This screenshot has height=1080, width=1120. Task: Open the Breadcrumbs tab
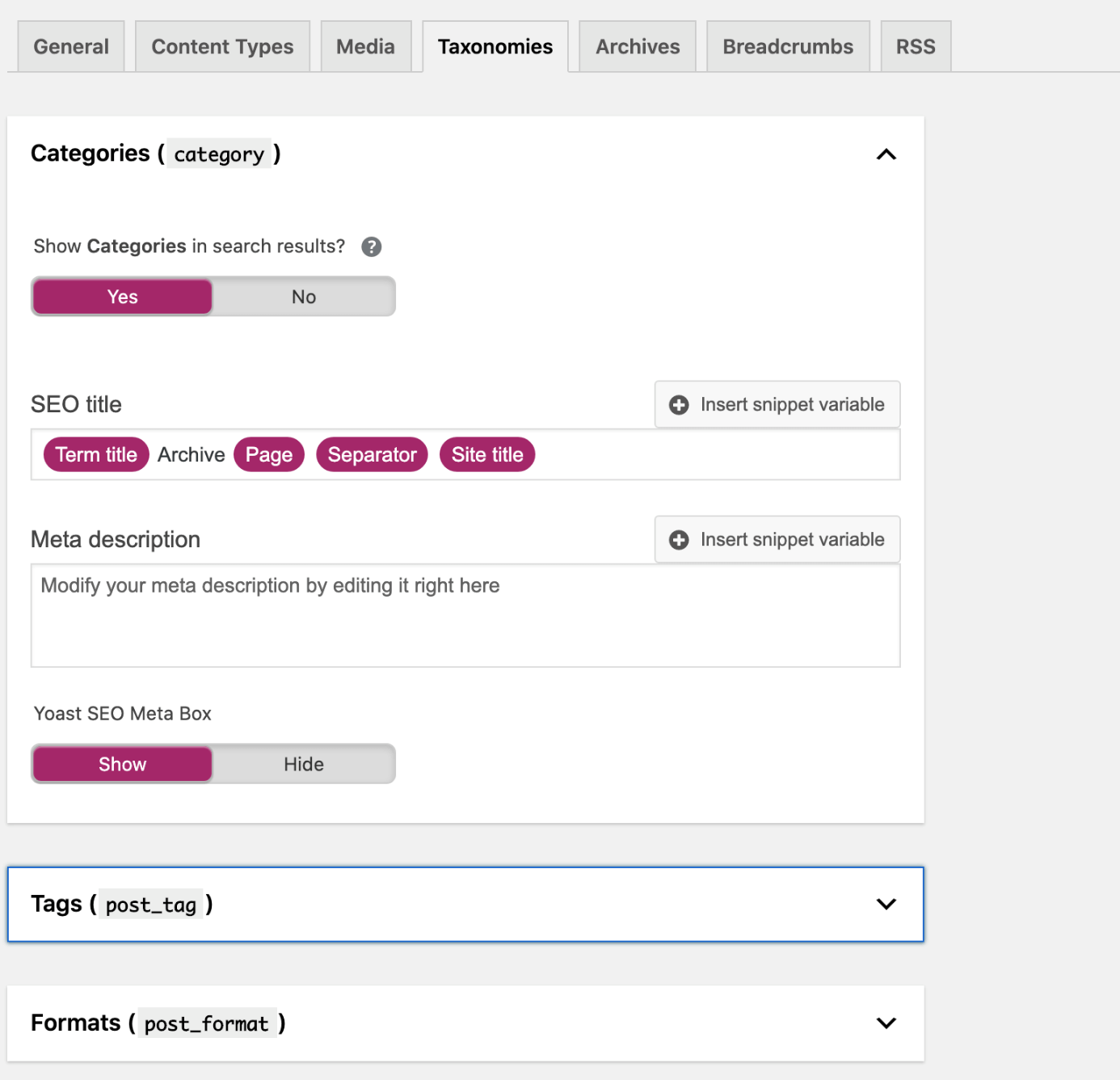pos(788,47)
